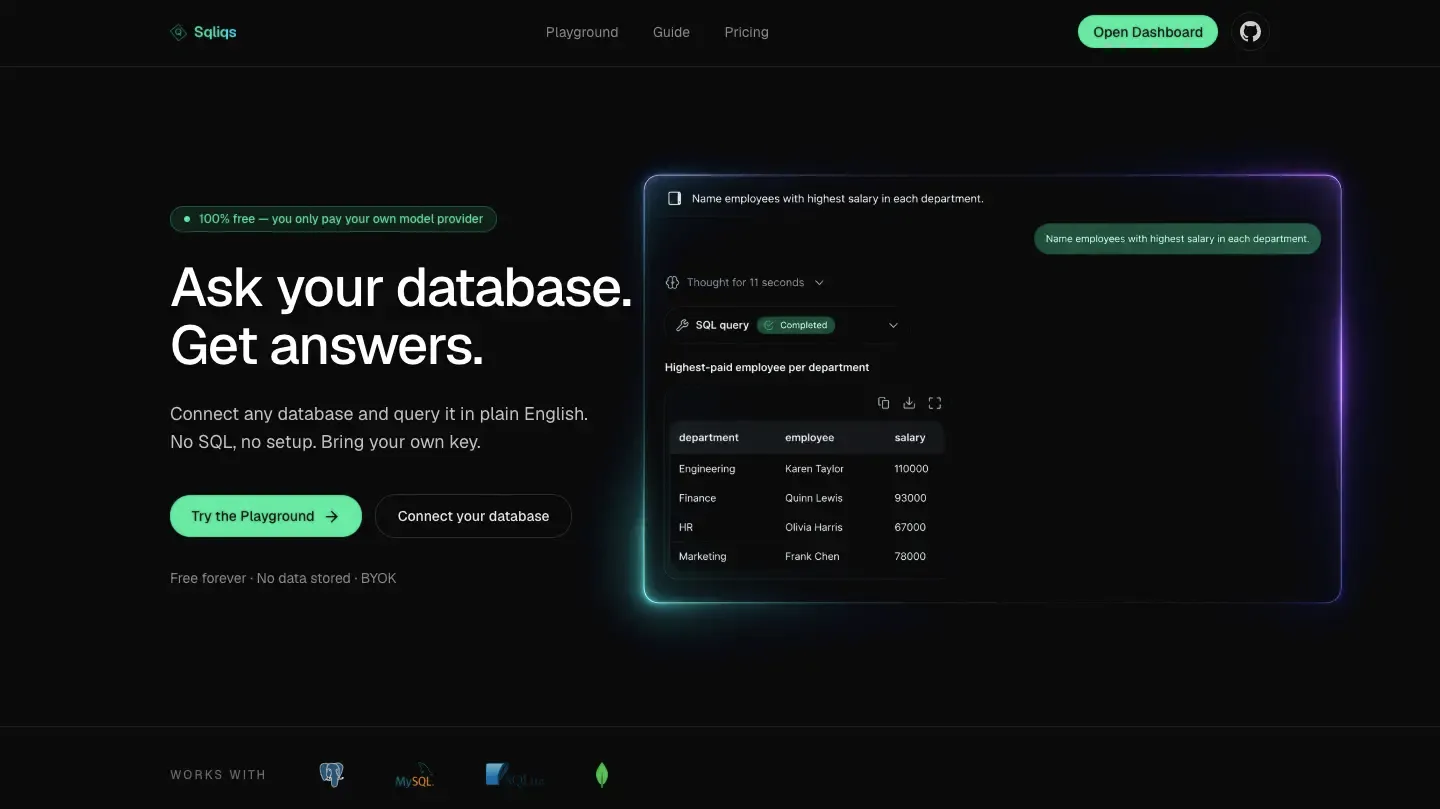Open the Playground nav item

(x=582, y=32)
